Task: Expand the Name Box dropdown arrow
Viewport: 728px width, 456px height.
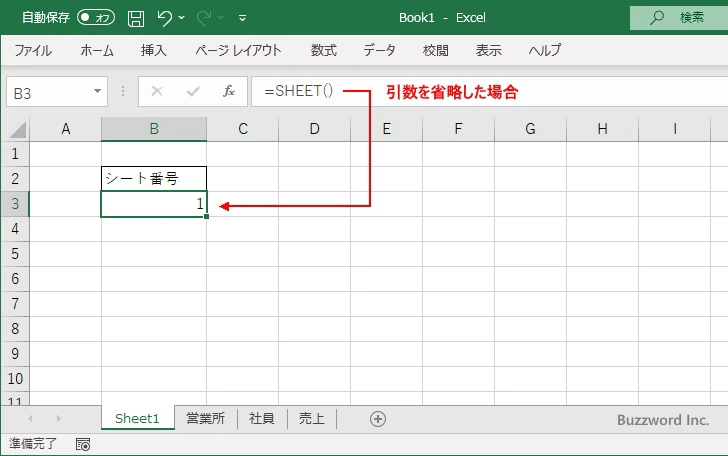Action: (97, 92)
